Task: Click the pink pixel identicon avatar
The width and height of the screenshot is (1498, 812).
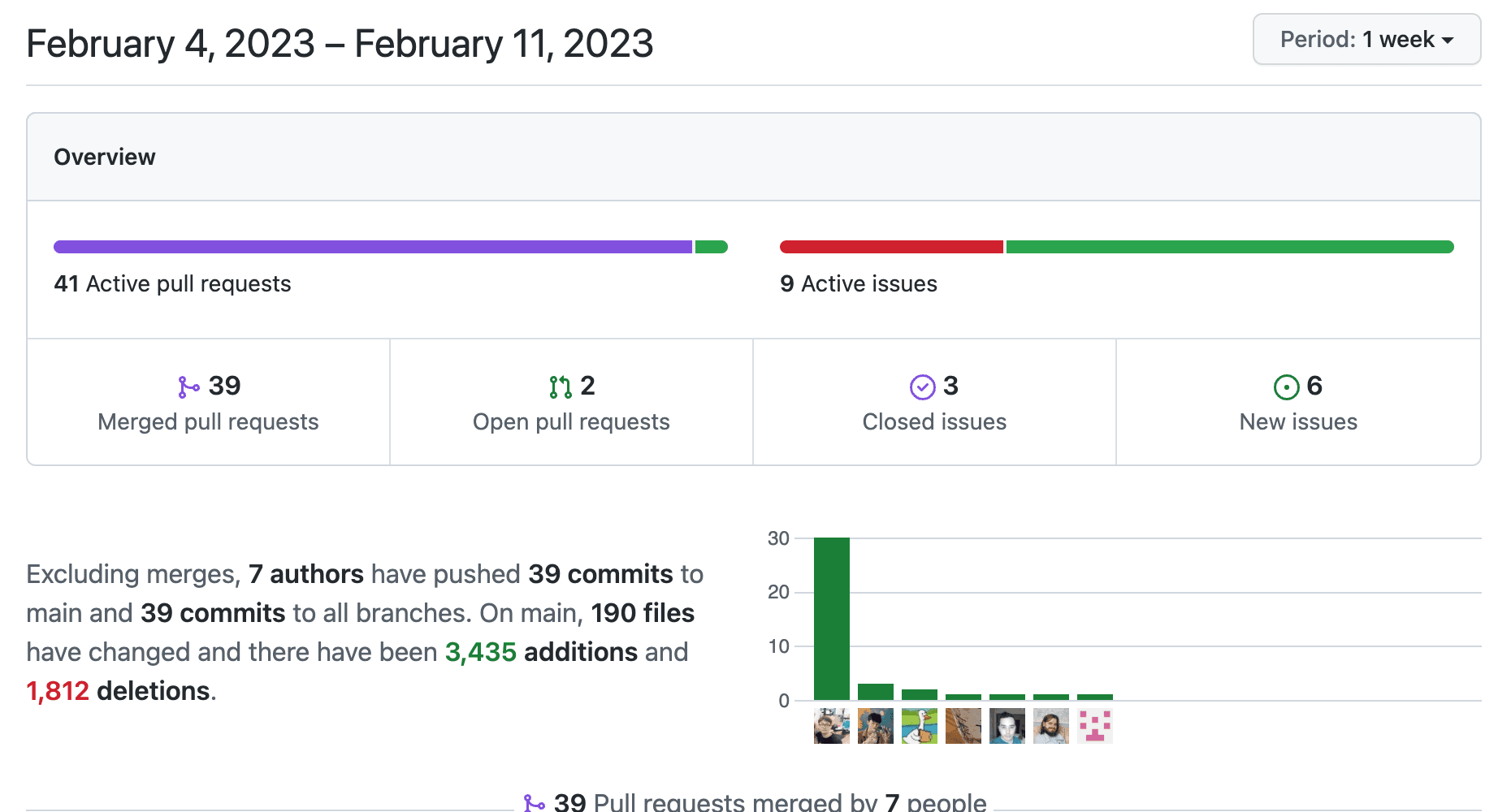Action: click(1095, 726)
